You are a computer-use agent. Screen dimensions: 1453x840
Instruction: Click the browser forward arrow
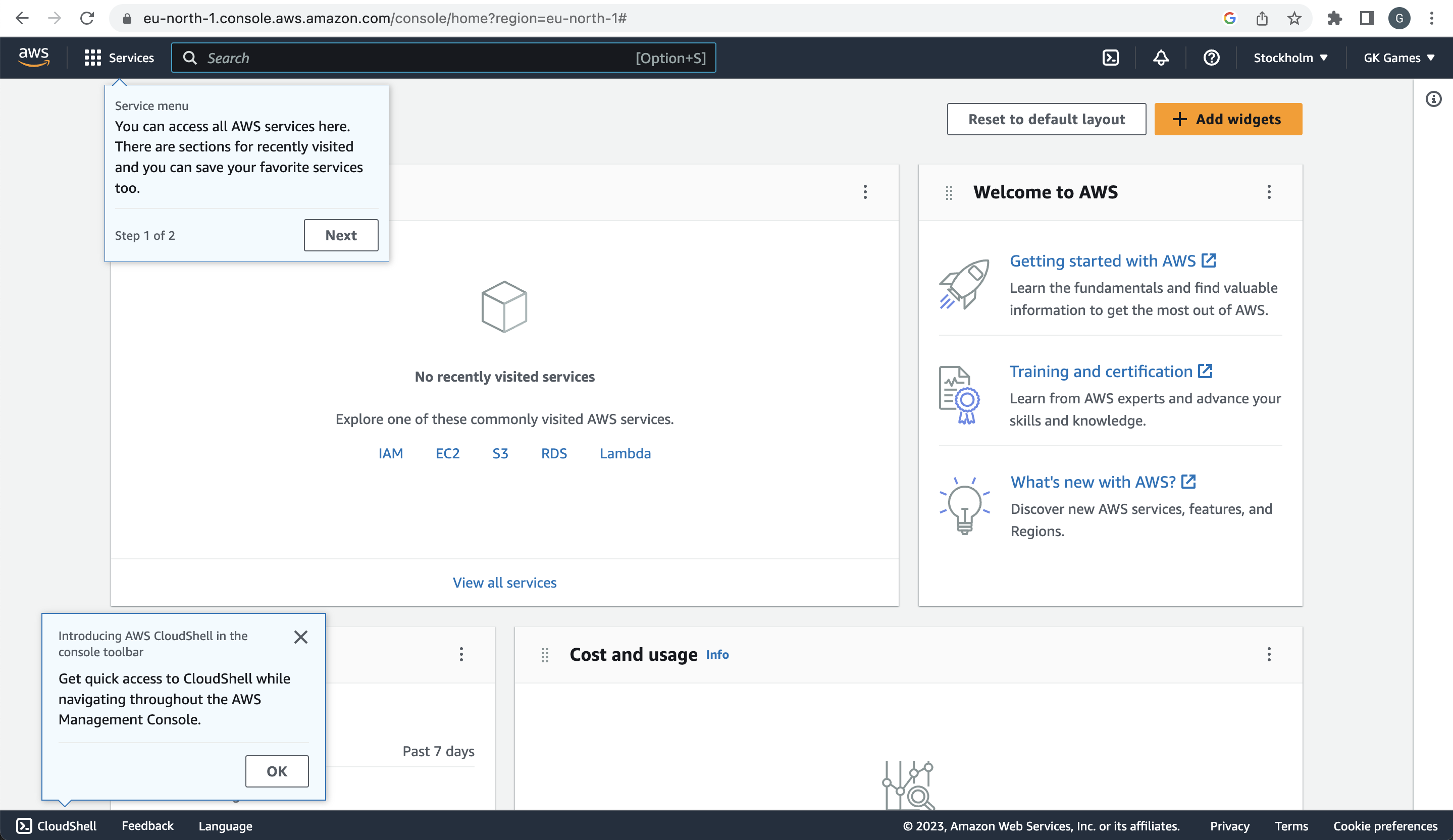[54, 19]
